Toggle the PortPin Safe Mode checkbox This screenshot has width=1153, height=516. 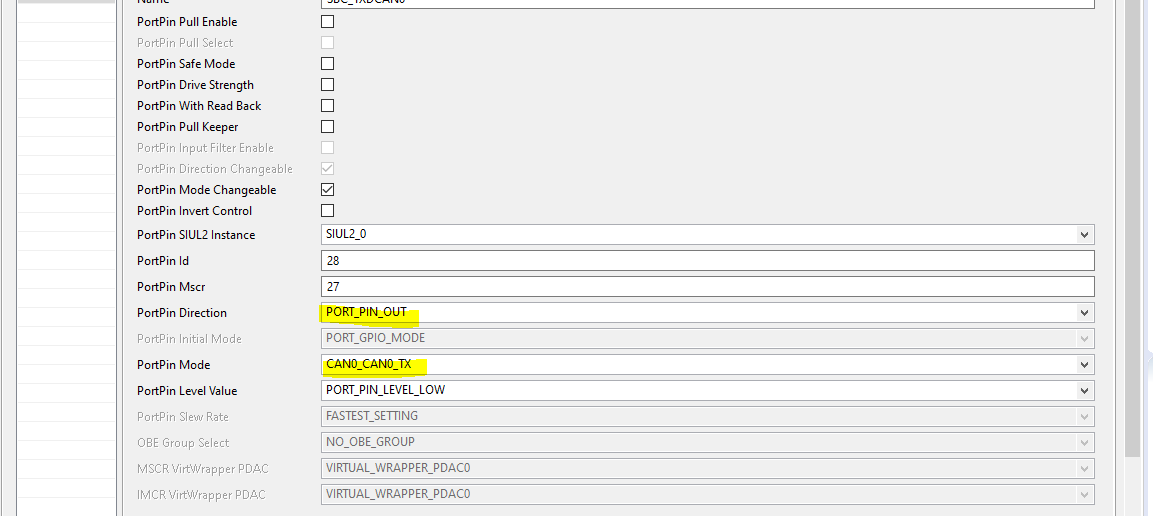[327, 64]
